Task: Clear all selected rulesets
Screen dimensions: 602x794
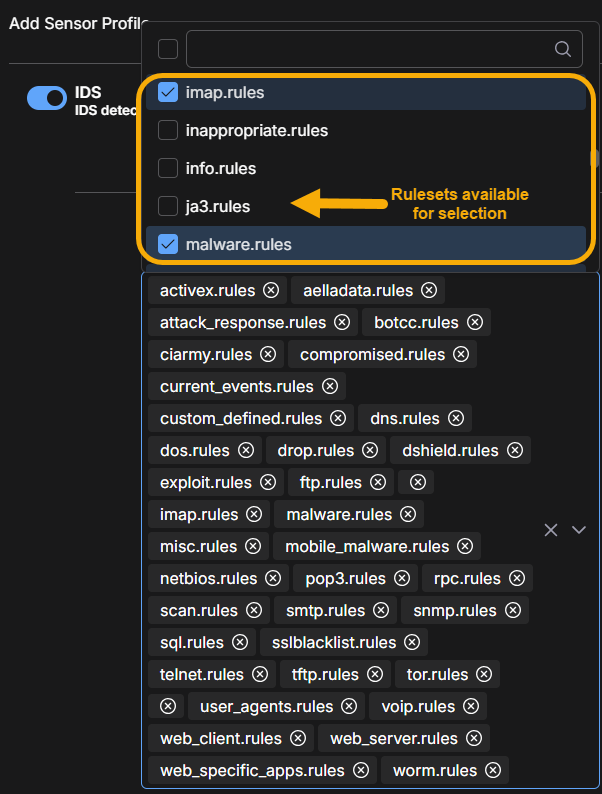Action: (x=550, y=530)
